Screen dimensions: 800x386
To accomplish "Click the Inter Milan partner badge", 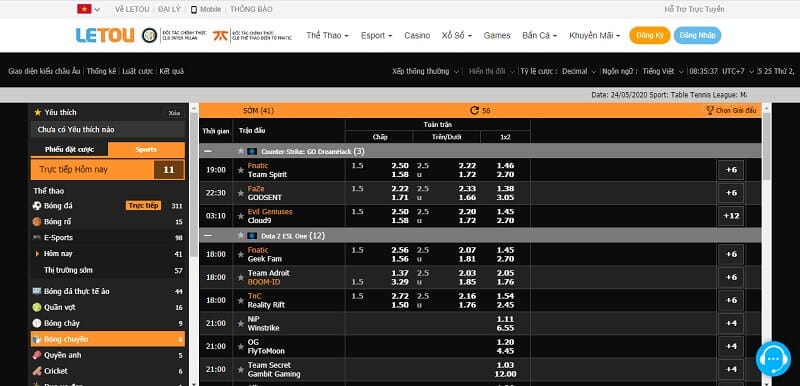I will click(149, 35).
